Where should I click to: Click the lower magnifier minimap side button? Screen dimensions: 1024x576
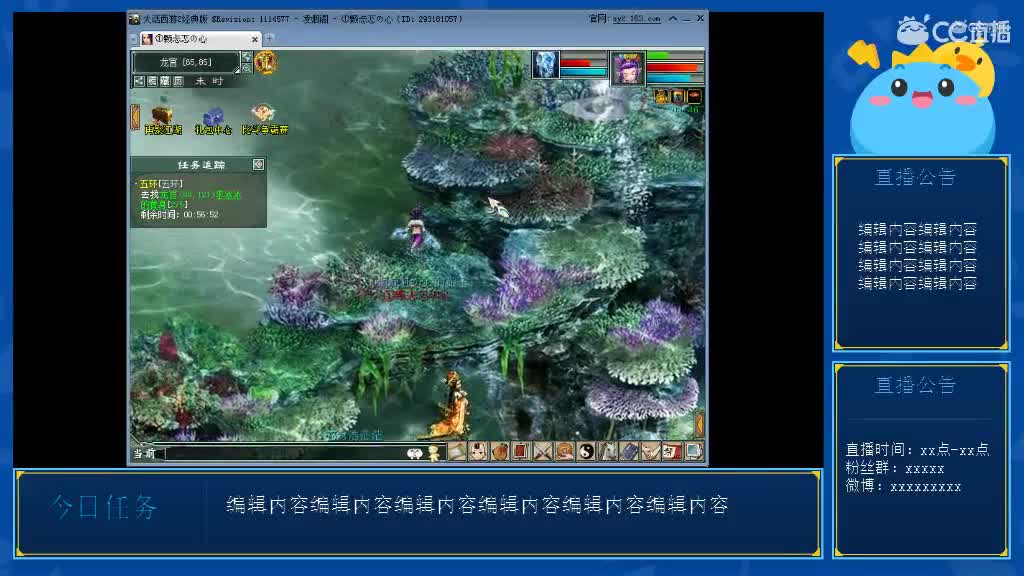pos(247,68)
